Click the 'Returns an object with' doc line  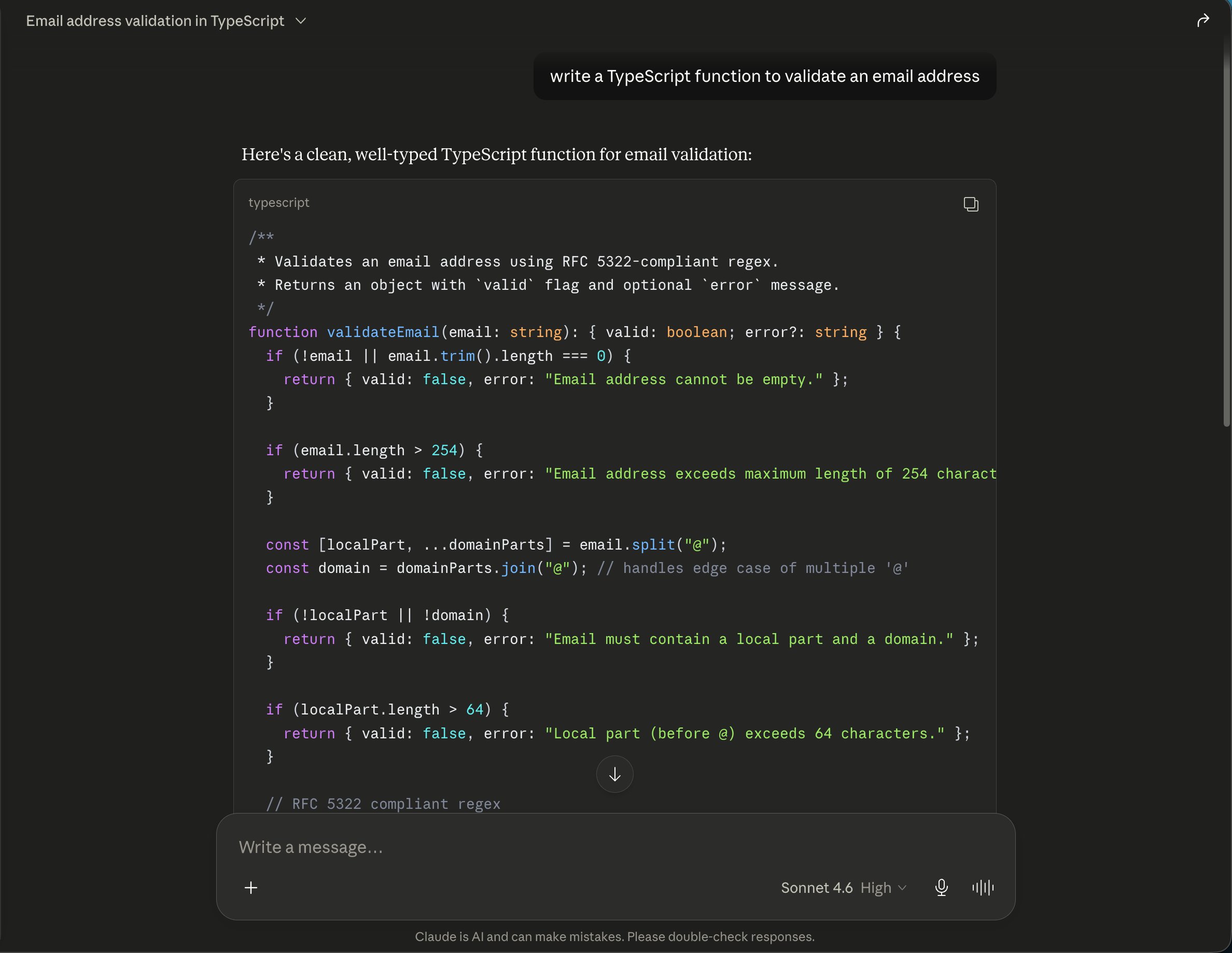[x=548, y=286]
